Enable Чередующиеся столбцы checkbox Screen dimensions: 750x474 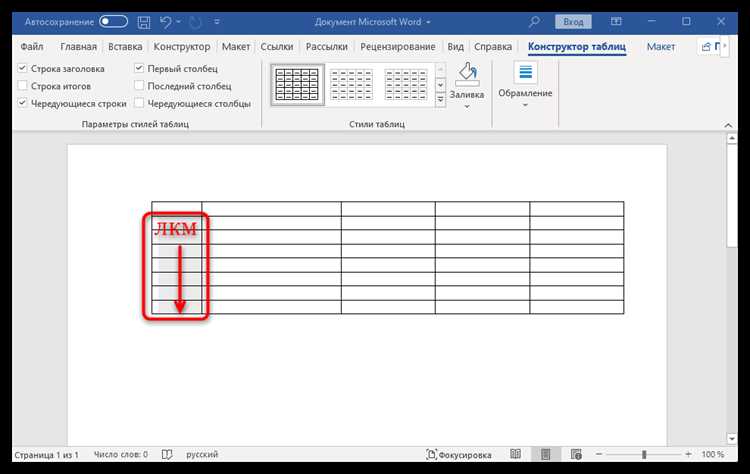[x=139, y=103]
